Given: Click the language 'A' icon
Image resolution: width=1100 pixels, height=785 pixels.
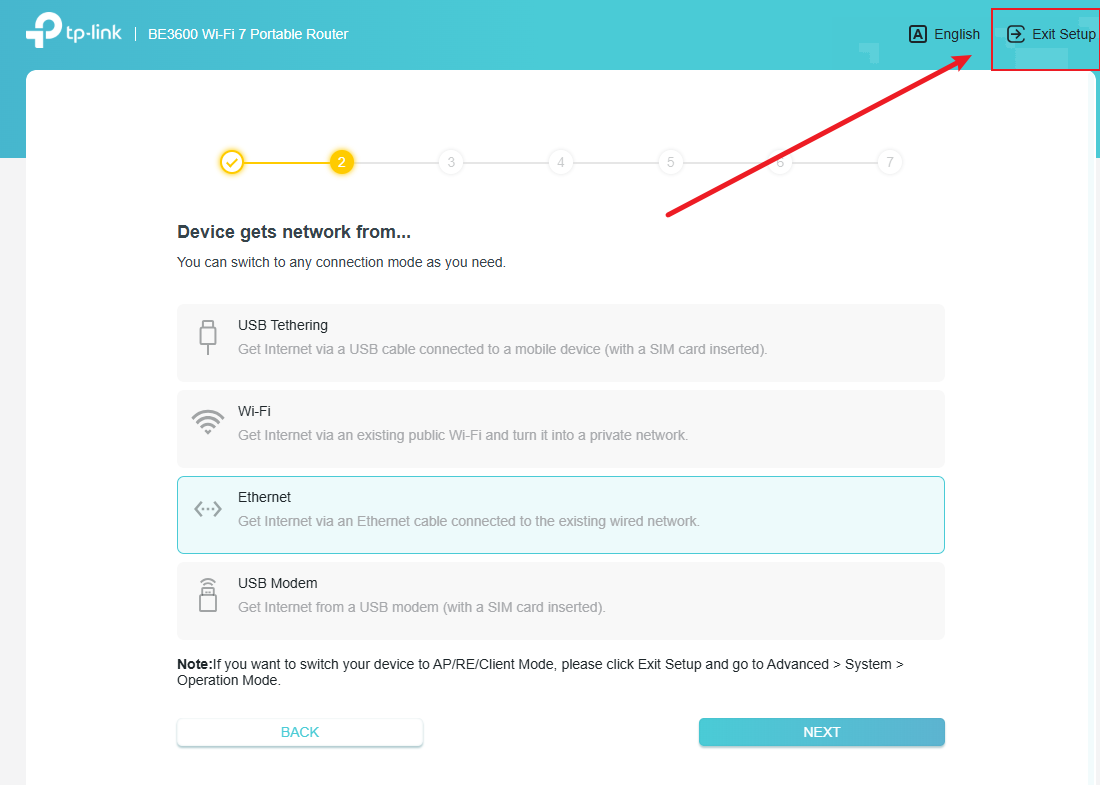Looking at the screenshot, I should [x=918, y=33].
